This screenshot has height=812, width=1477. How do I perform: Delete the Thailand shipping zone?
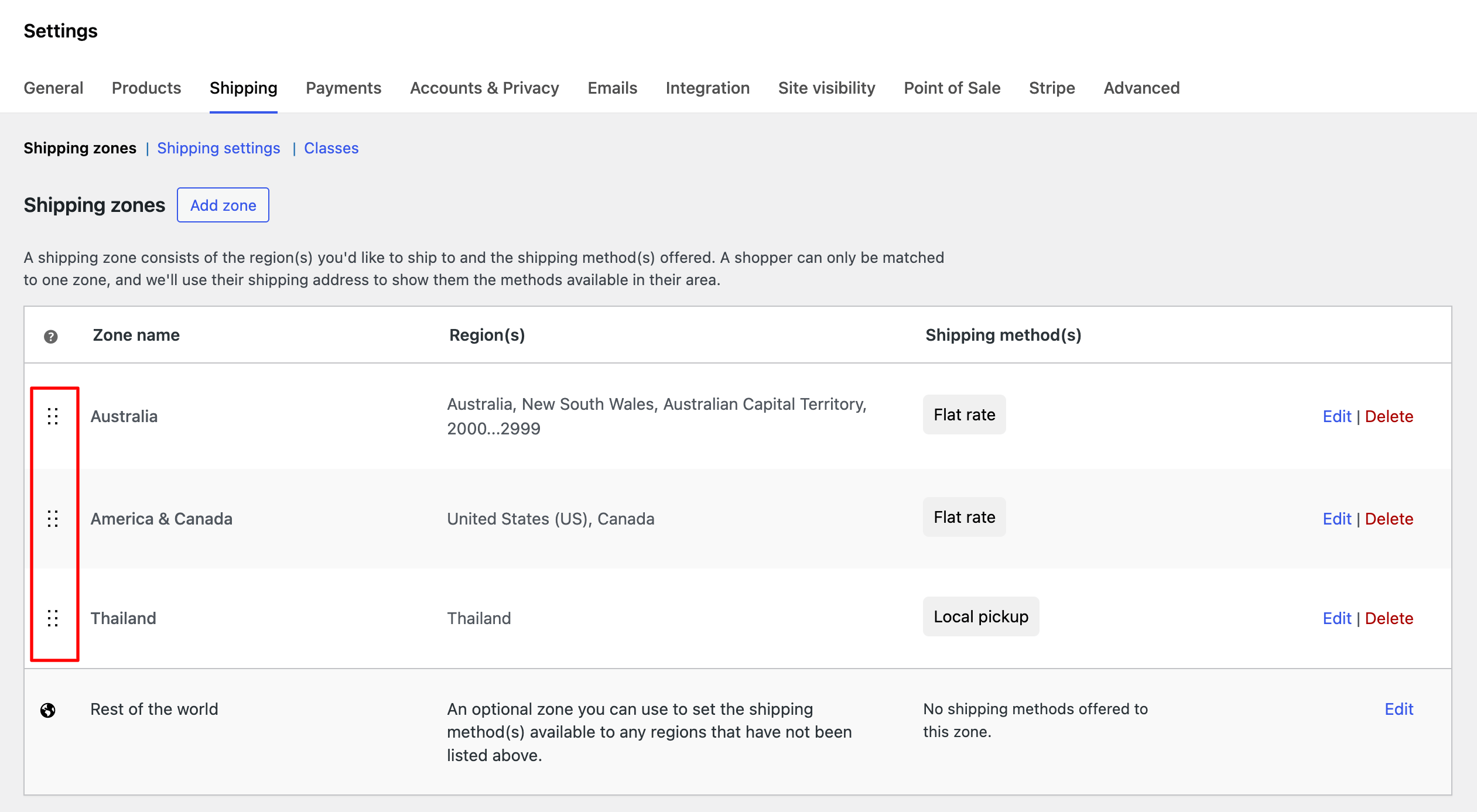1389,618
